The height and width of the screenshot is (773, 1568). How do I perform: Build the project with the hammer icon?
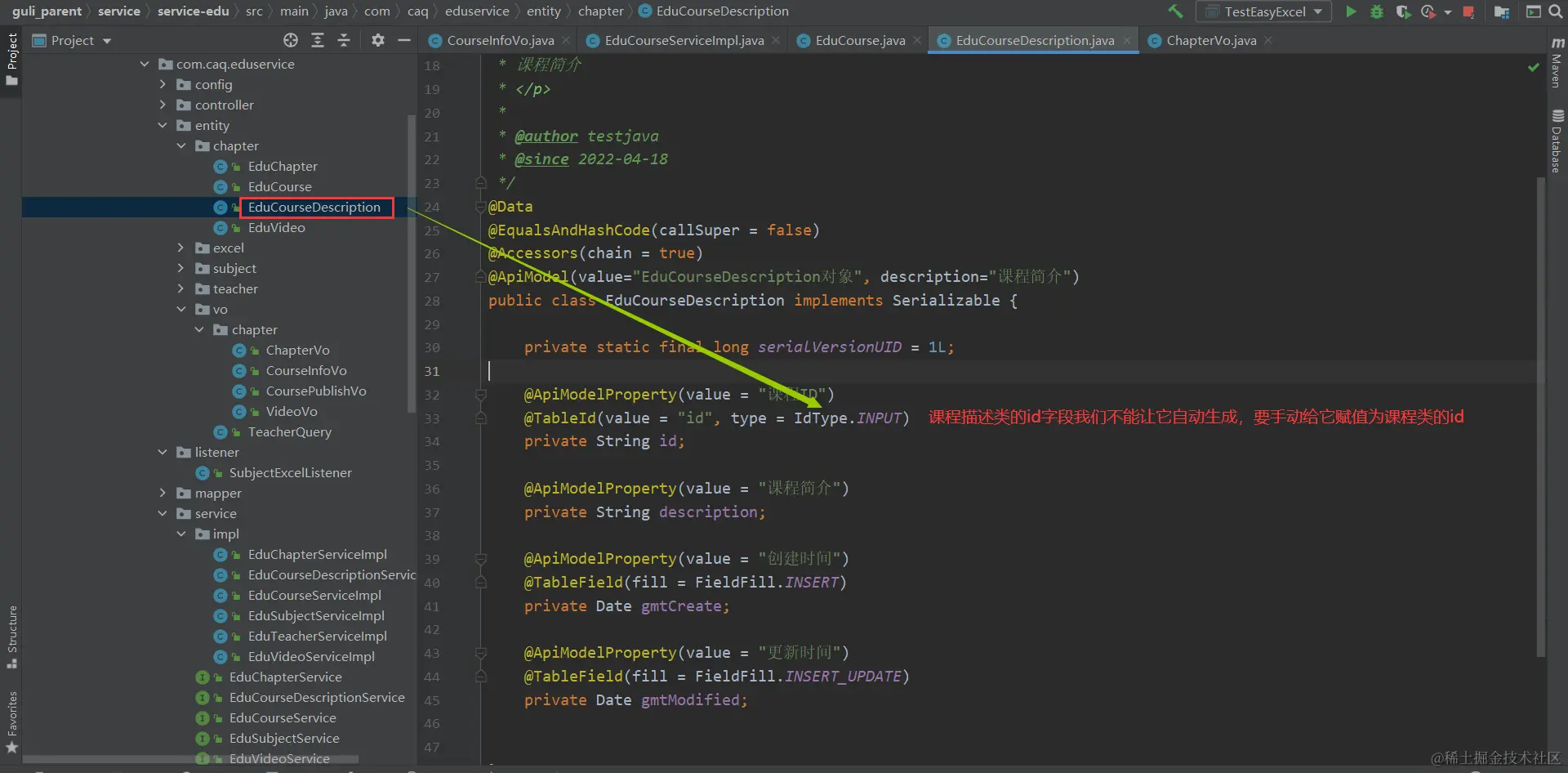[1175, 11]
